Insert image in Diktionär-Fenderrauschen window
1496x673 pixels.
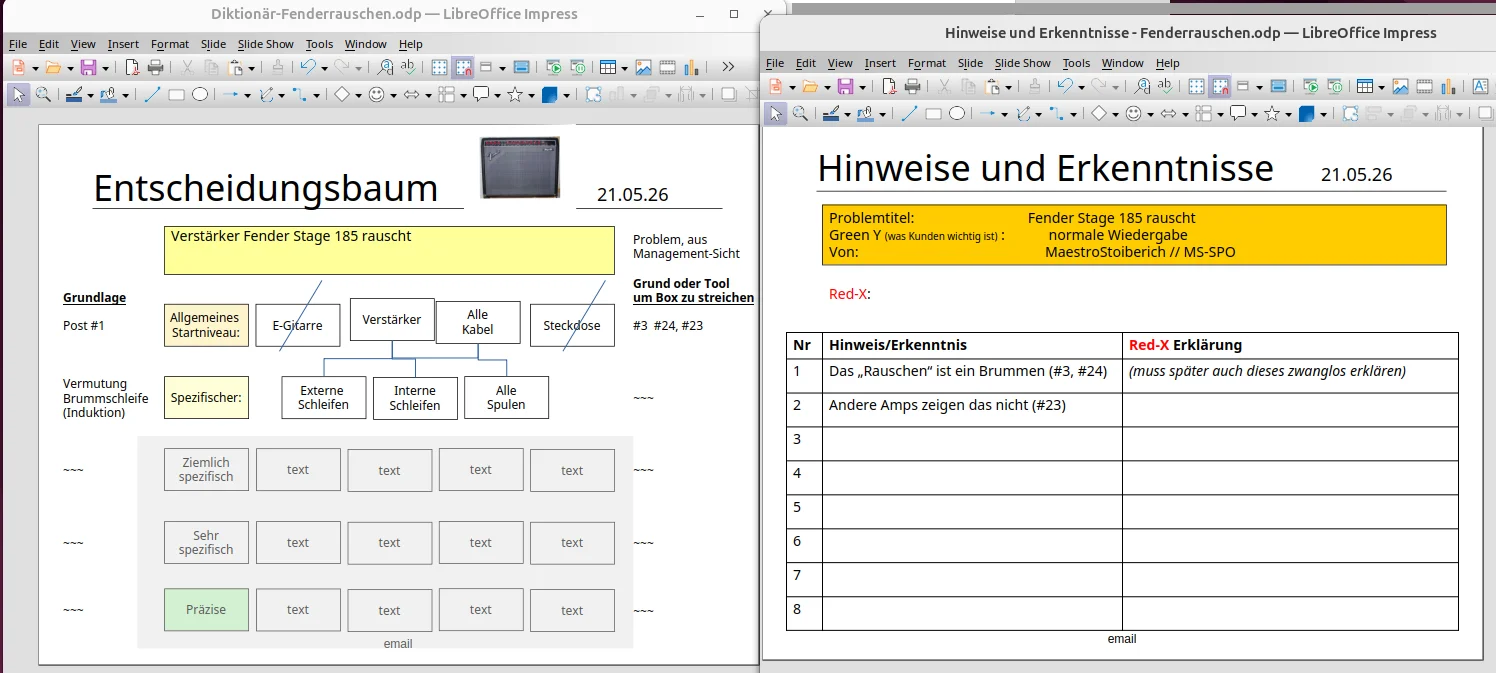pyautogui.click(x=643, y=68)
